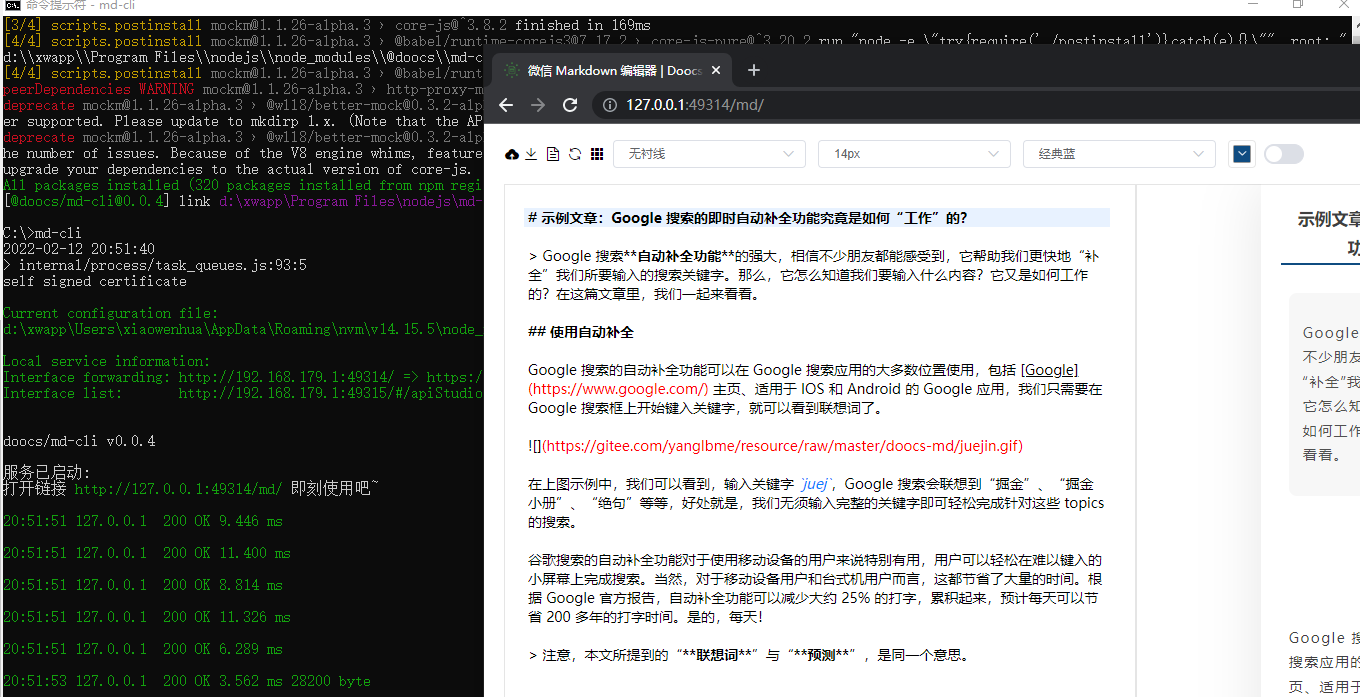Click the site info icon in address bar
The image size is (1360, 697).
610,103
